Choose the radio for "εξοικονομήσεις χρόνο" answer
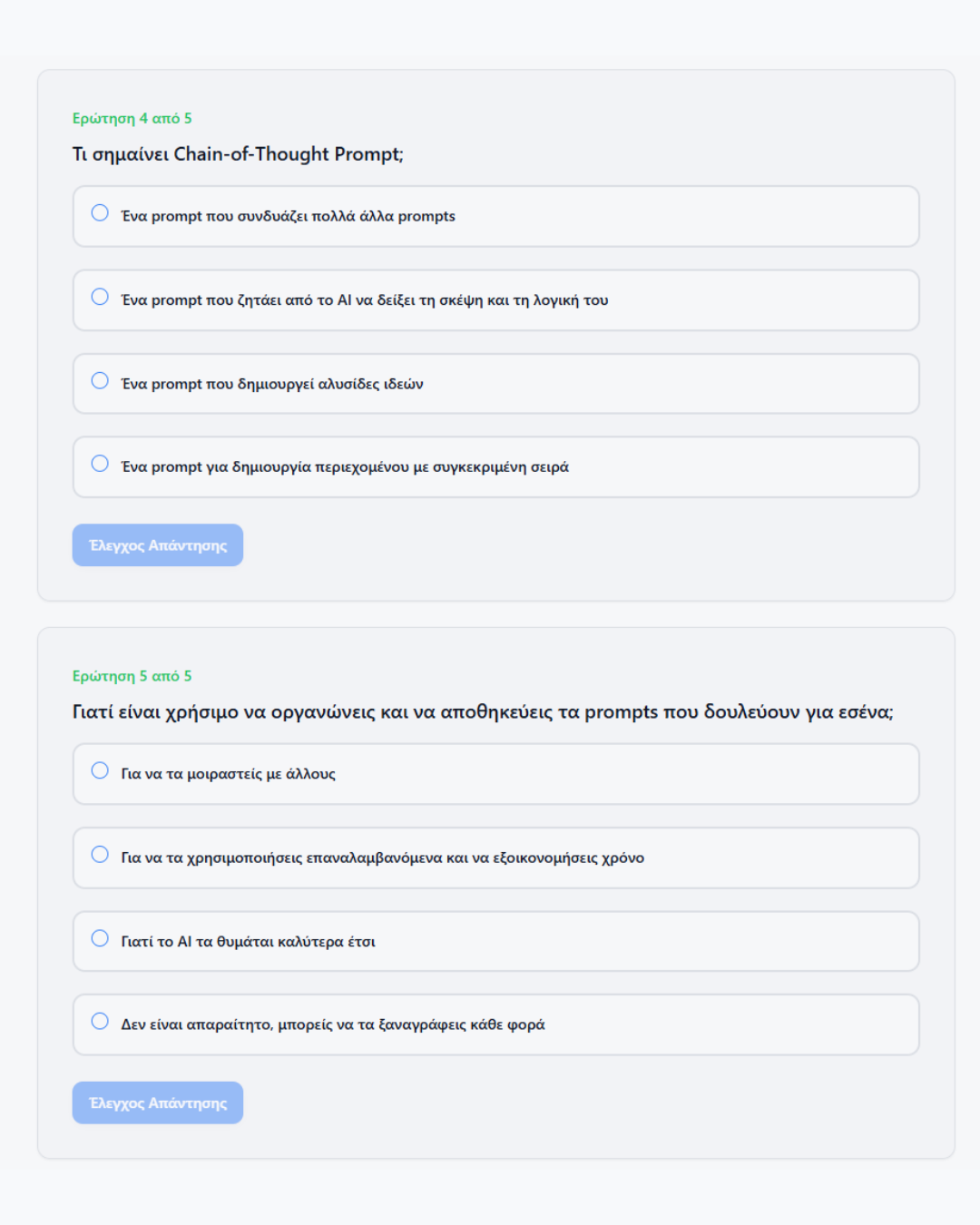 [100, 855]
